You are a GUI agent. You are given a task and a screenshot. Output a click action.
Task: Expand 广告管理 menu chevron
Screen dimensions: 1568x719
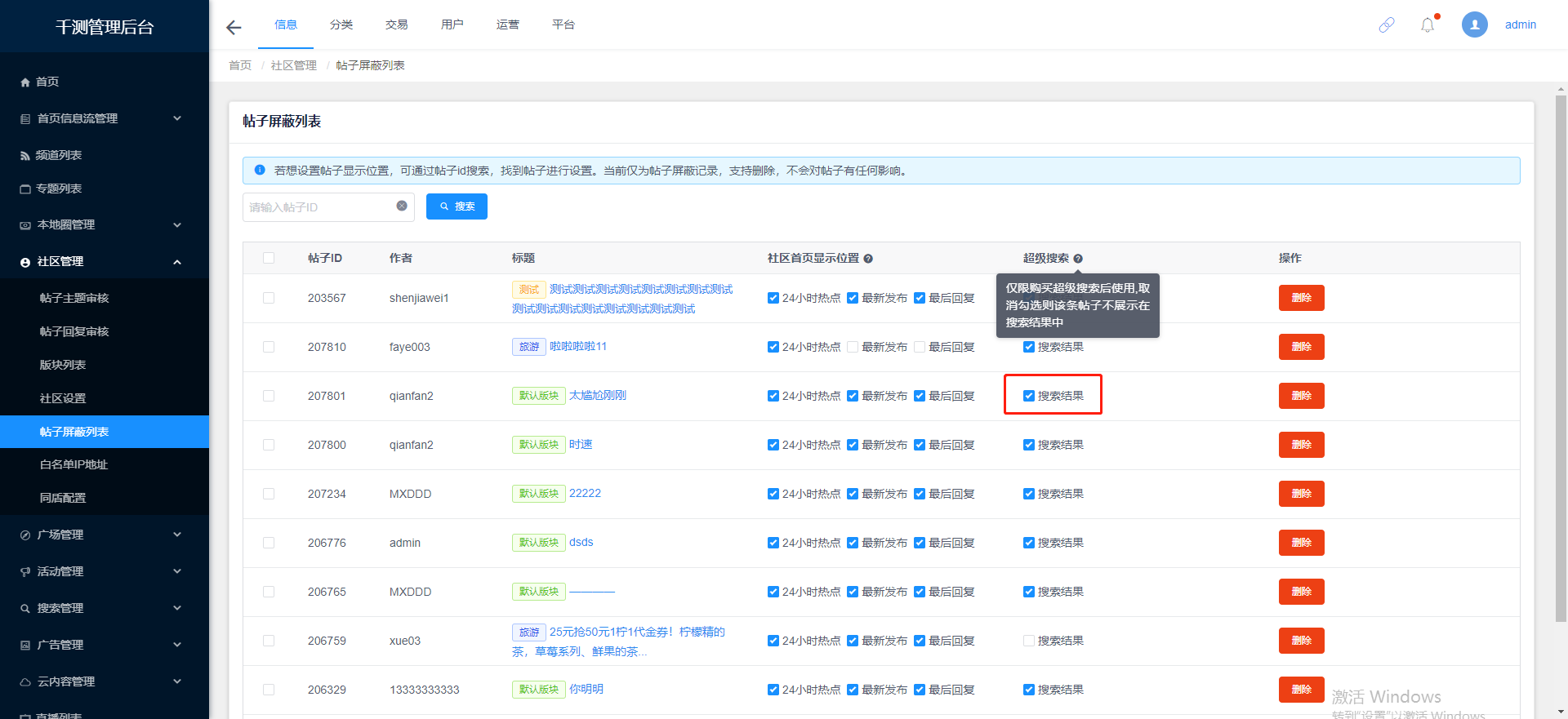click(x=177, y=645)
